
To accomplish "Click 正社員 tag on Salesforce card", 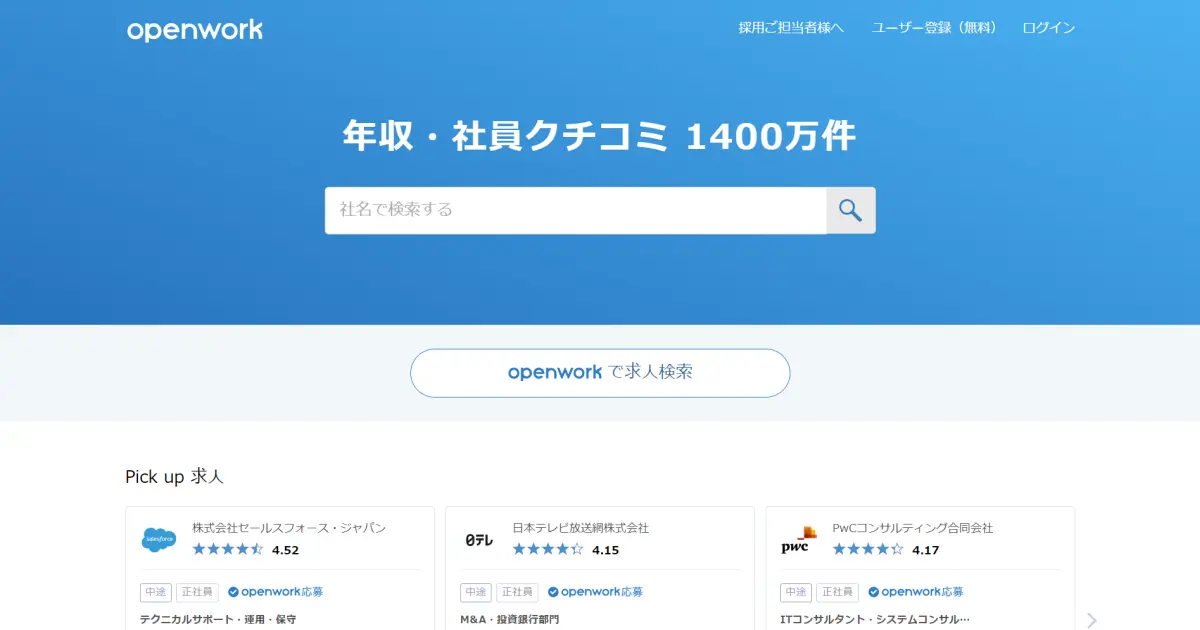I will pos(197,592).
